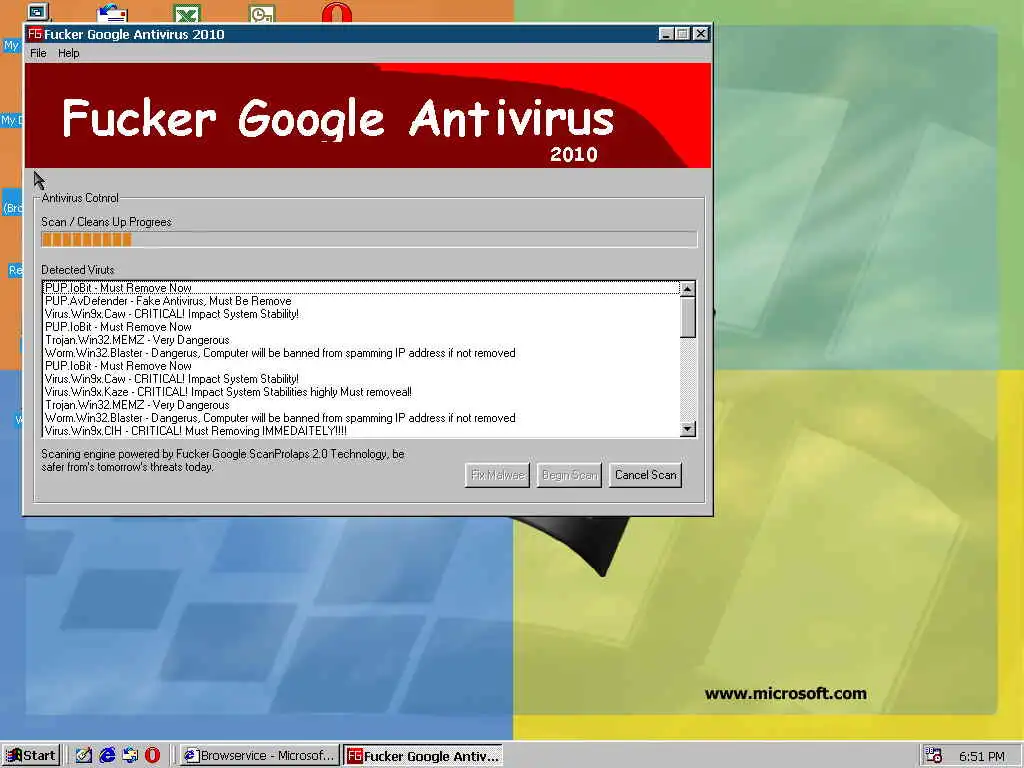Click the virus list scrollbar down arrow
Image resolution: width=1024 pixels, height=768 pixels.
click(688, 429)
